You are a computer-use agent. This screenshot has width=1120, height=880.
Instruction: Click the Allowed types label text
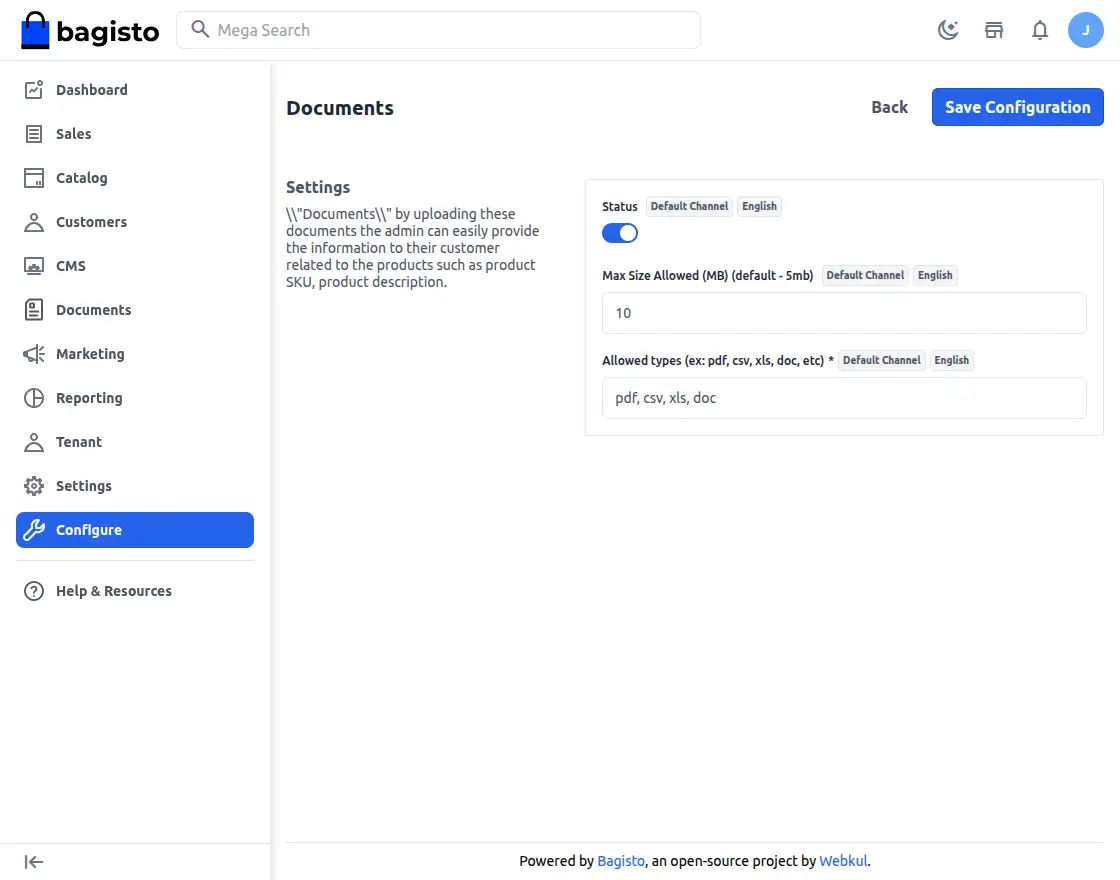click(718, 361)
